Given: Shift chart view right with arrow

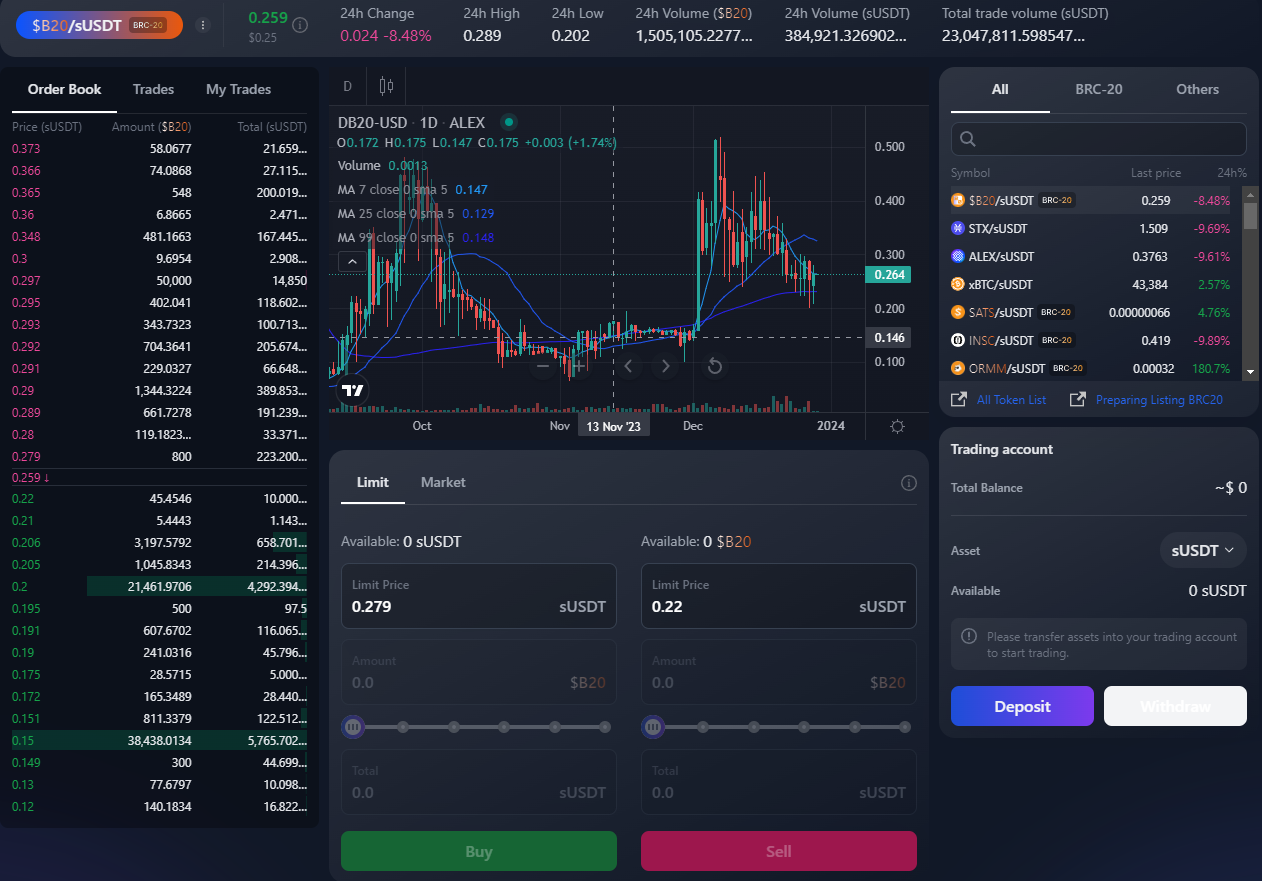Looking at the screenshot, I should point(665,366).
